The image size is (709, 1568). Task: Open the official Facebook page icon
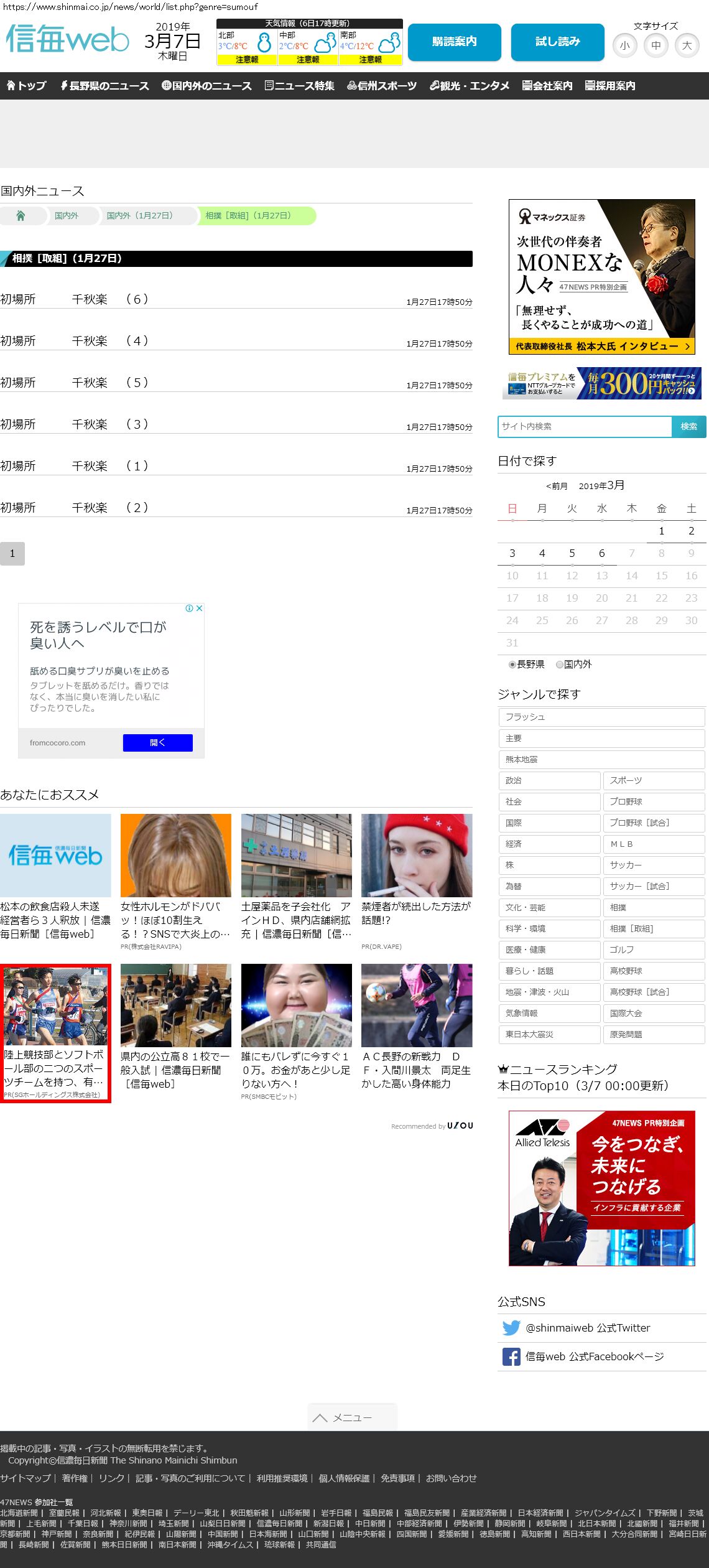pyautogui.click(x=511, y=1356)
